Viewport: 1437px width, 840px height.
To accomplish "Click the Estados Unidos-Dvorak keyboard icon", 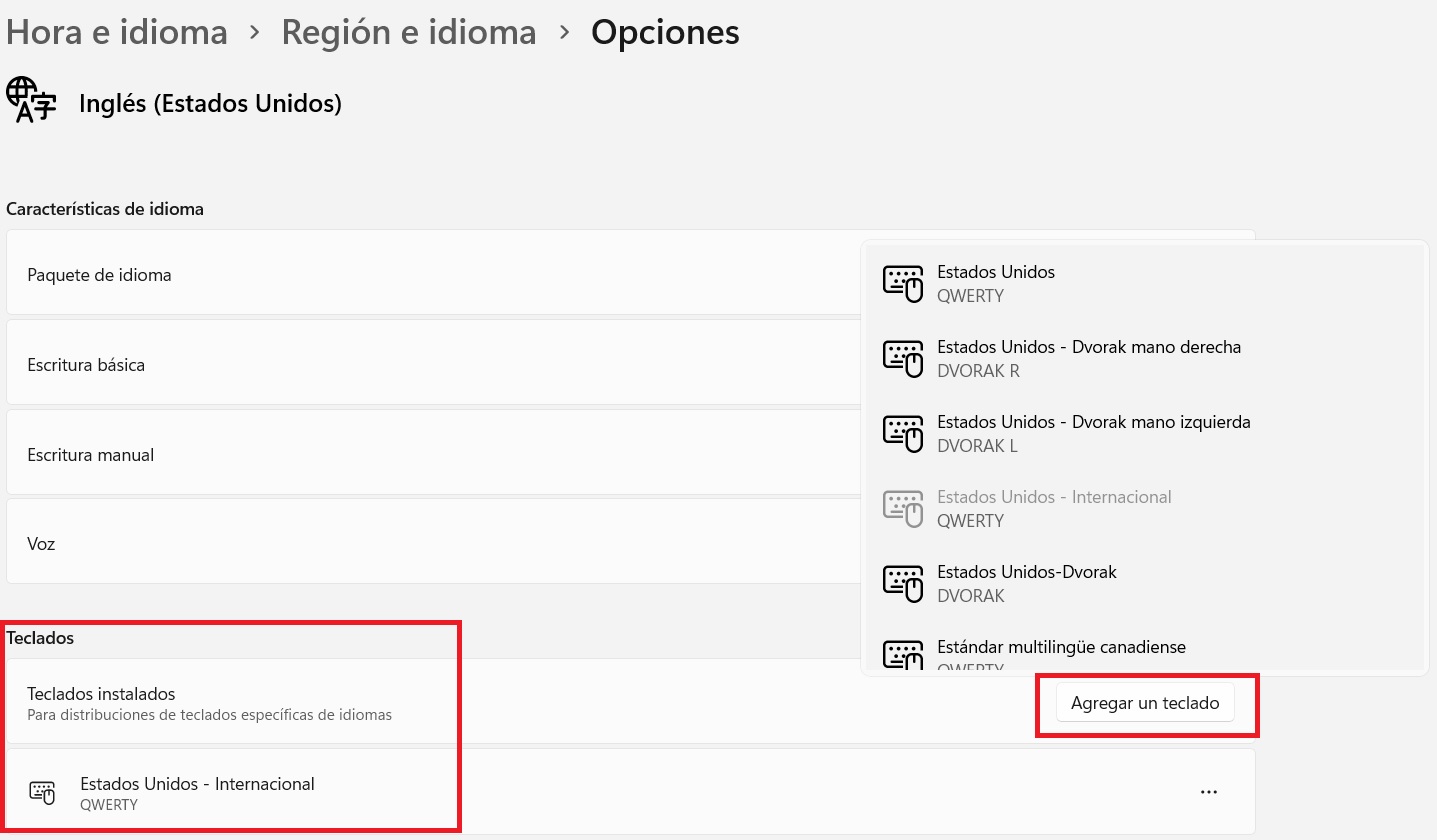I will point(903,583).
